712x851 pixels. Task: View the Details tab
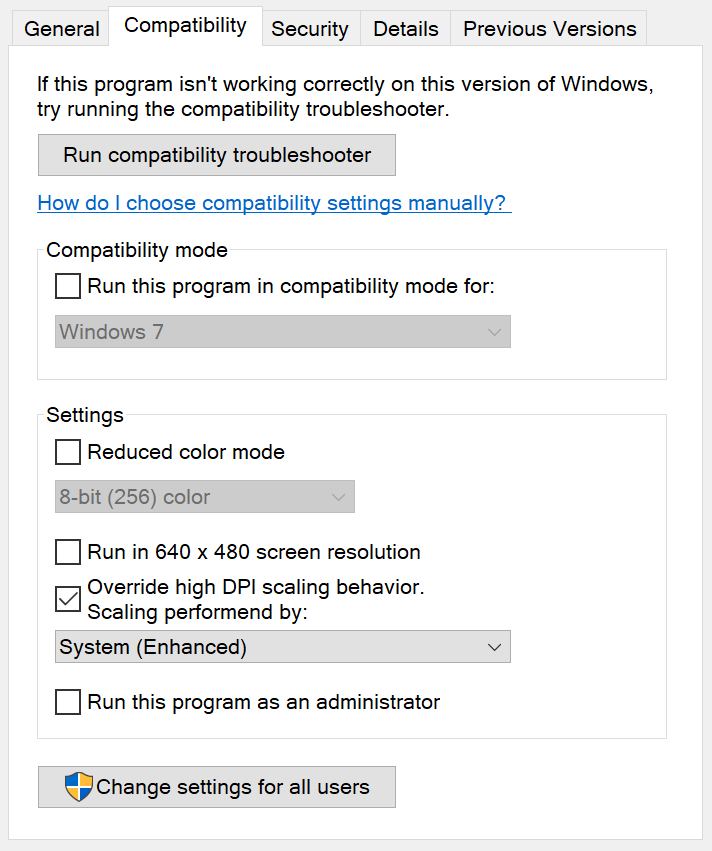[405, 29]
